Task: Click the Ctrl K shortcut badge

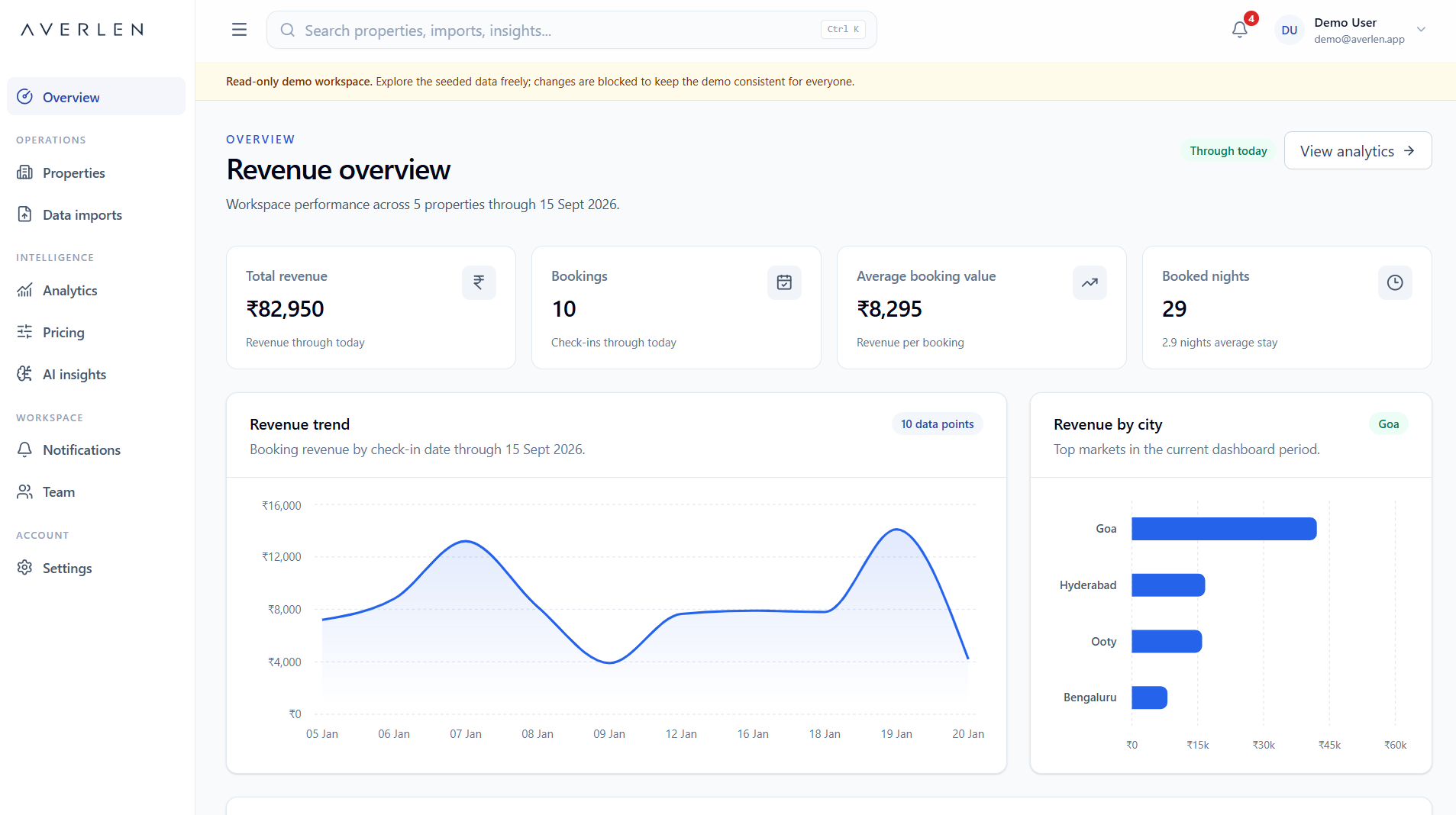Action: [843, 30]
